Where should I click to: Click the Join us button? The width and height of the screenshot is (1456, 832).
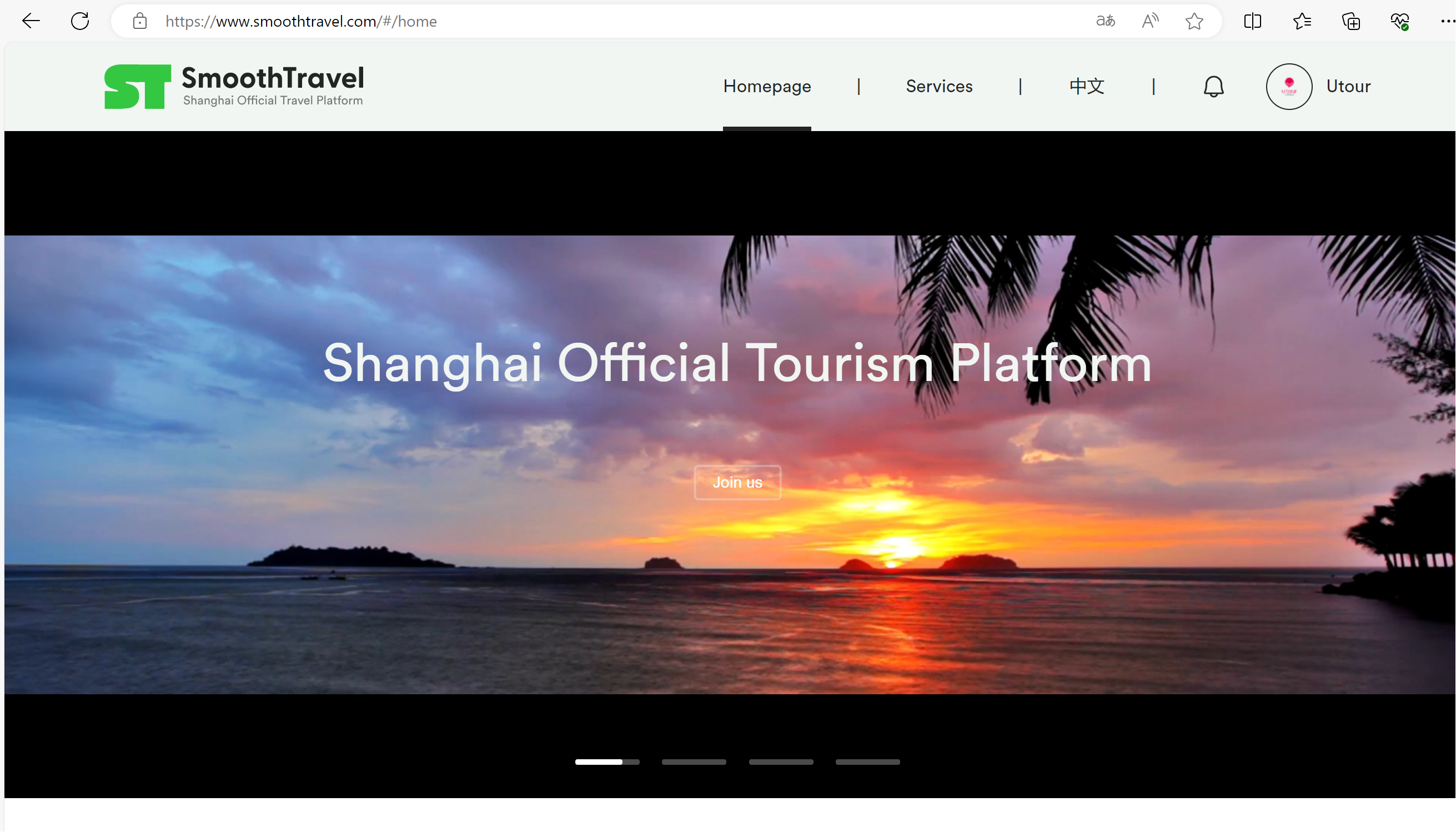pyautogui.click(x=737, y=482)
